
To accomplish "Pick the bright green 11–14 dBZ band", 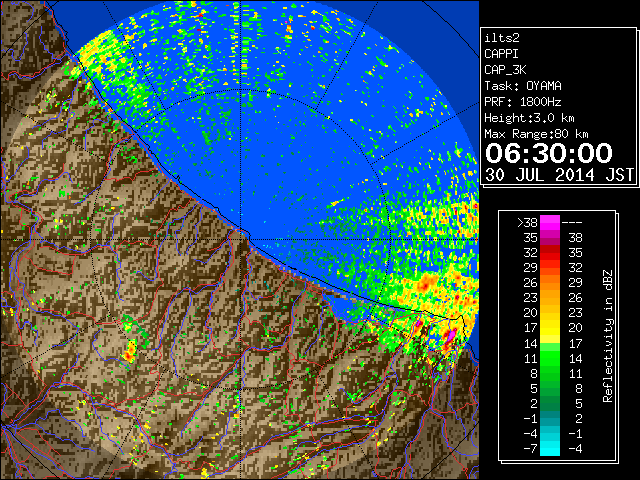I will click(550, 358).
